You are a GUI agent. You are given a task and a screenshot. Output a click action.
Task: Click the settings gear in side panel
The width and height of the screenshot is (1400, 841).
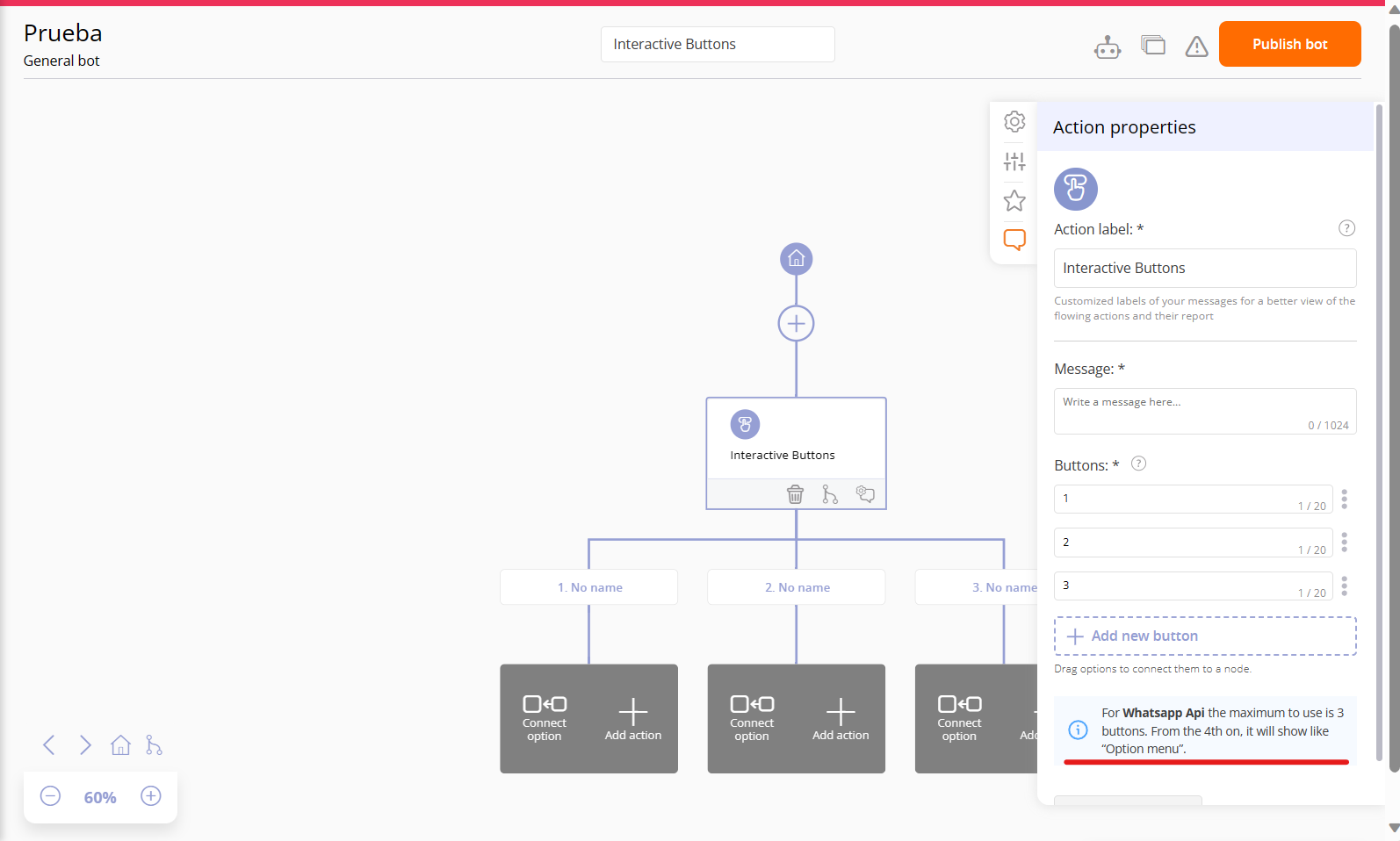point(1014,121)
